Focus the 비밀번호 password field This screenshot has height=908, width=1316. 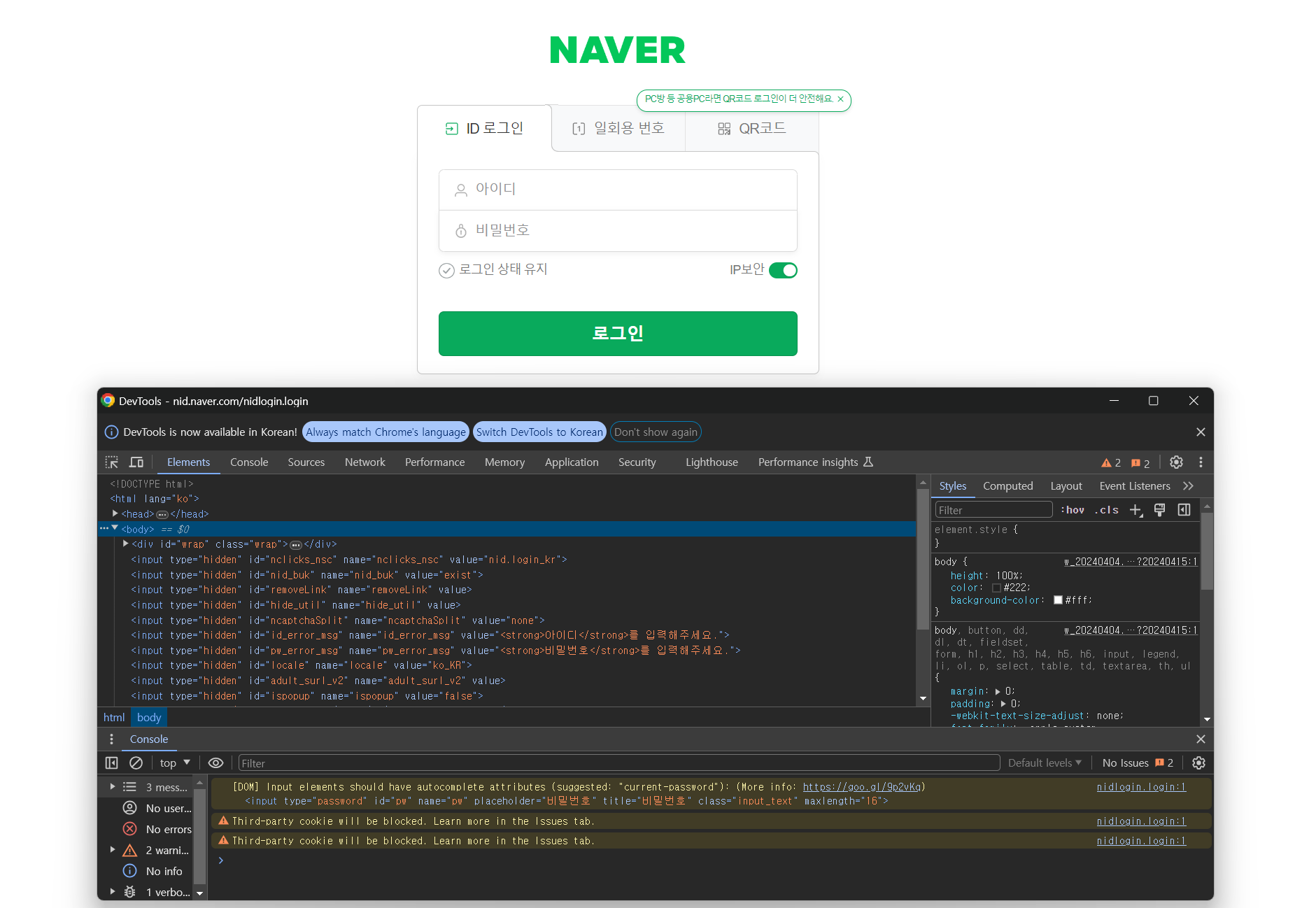618,231
